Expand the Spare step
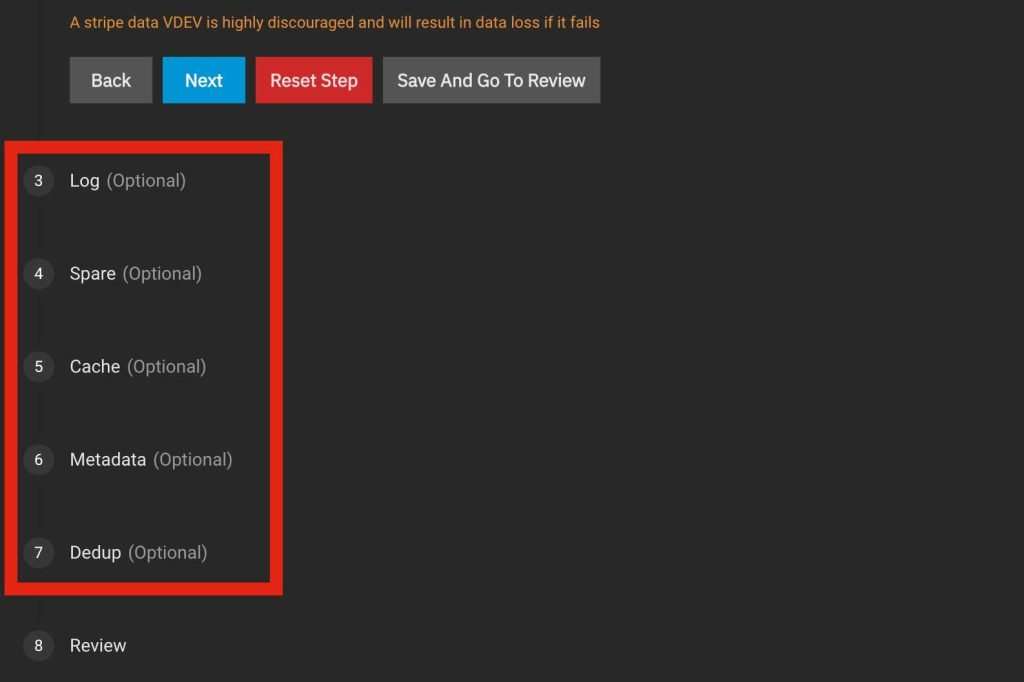 pos(92,274)
